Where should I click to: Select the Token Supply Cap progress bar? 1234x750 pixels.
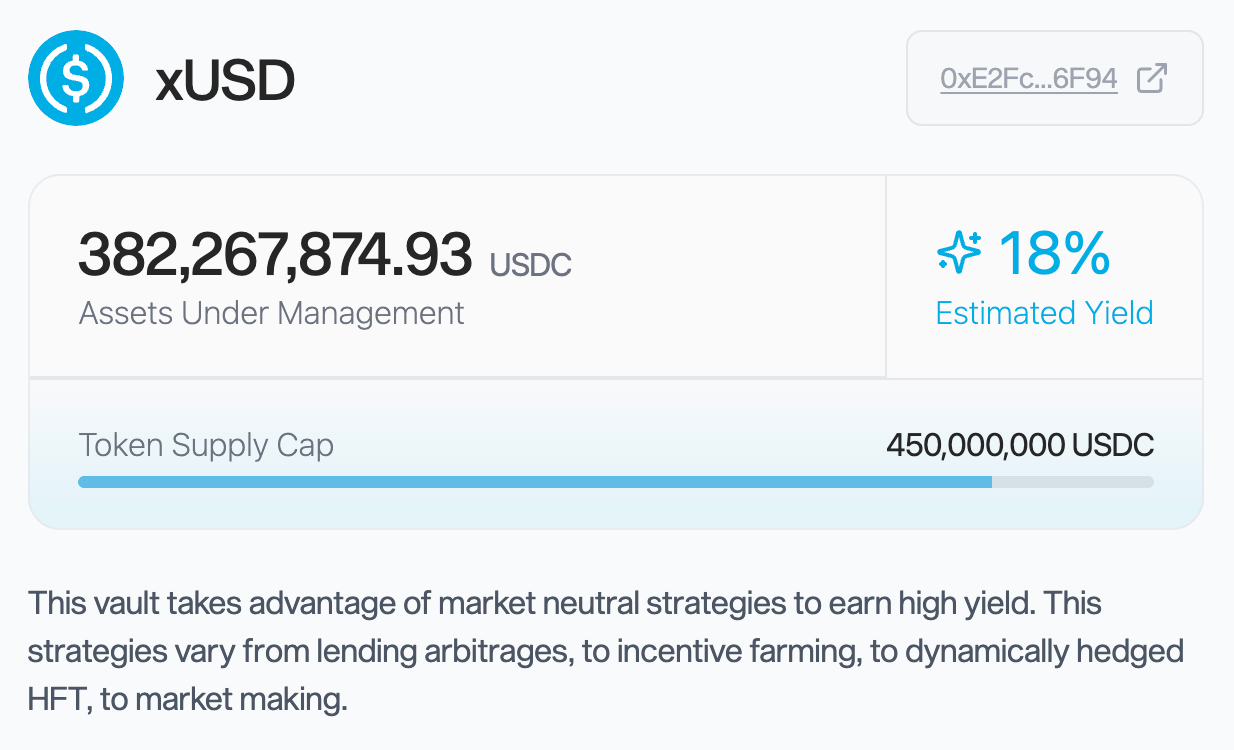pos(616,481)
